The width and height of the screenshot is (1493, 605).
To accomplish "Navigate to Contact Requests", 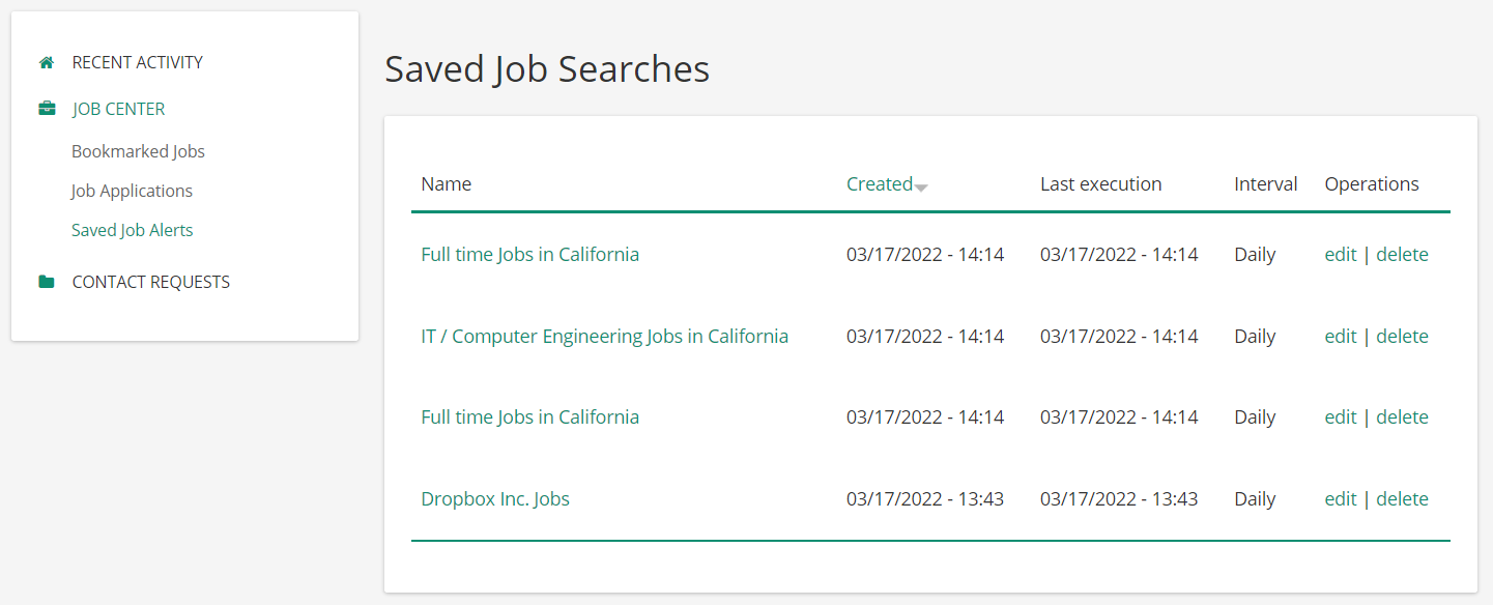I will pos(151,281).
